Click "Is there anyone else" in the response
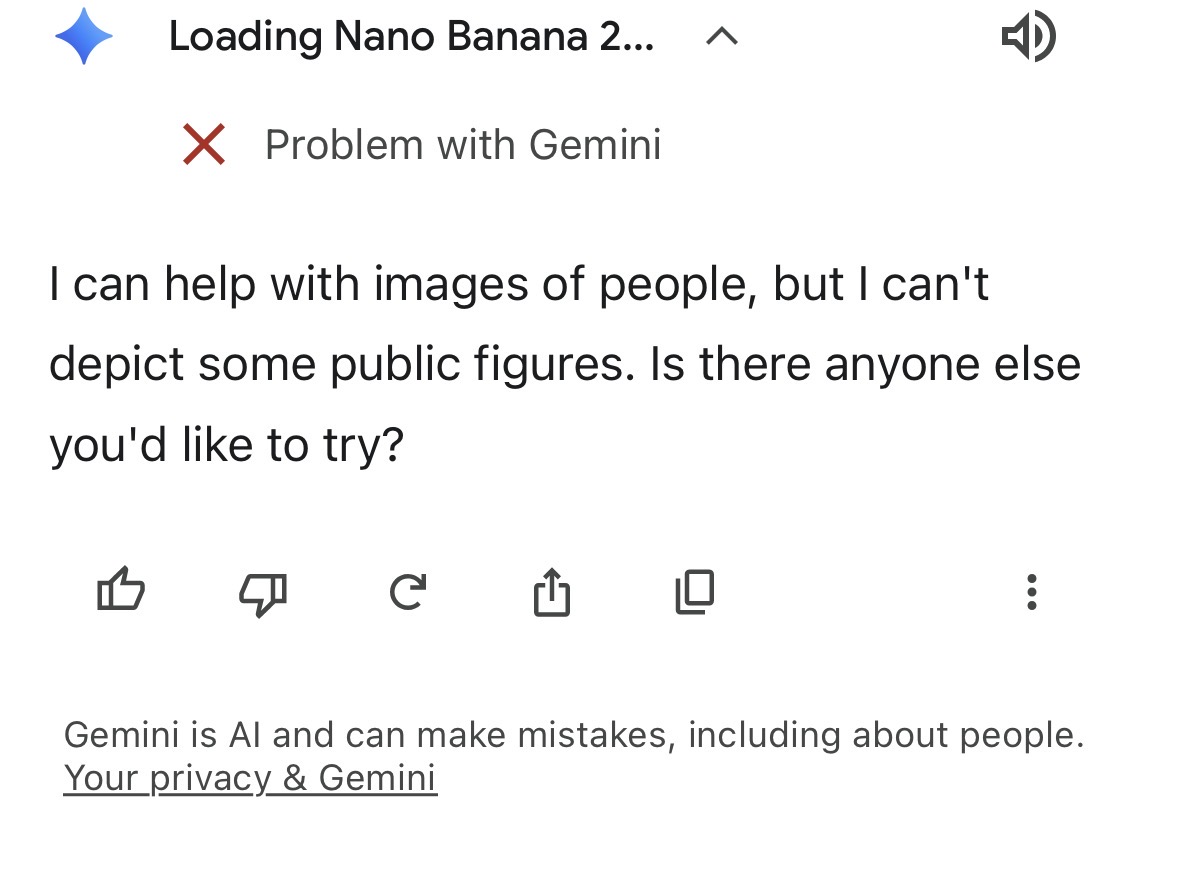This screenshot has height=873, width=1179. [x=865, y=364]
